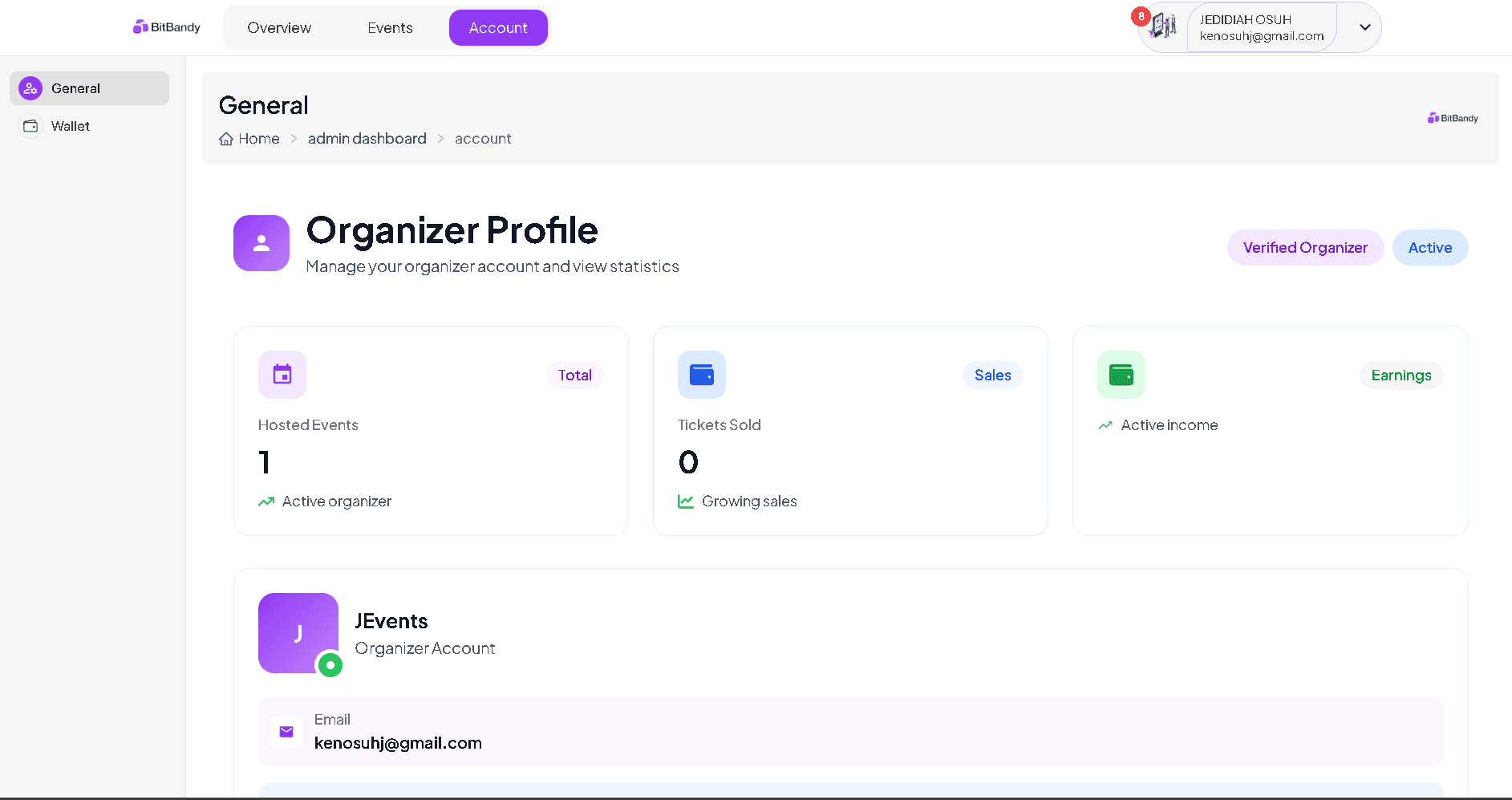Image resolution: width=1512 pixels, height=800 pixels.
Task: Switch to the Events tab
Action: 390,27
